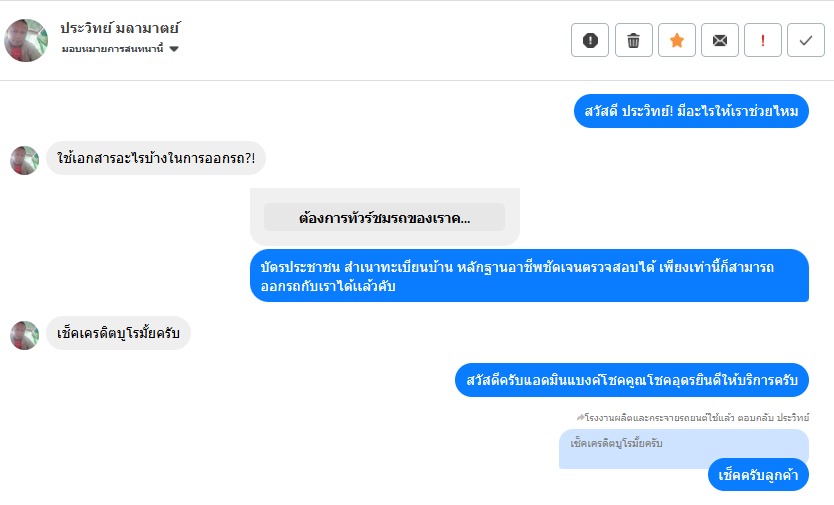Viewport: 834px width, 505px height.
Task: Click the เช็คครับลูกค้า reply bubble
Action: (x=758, y=475)
